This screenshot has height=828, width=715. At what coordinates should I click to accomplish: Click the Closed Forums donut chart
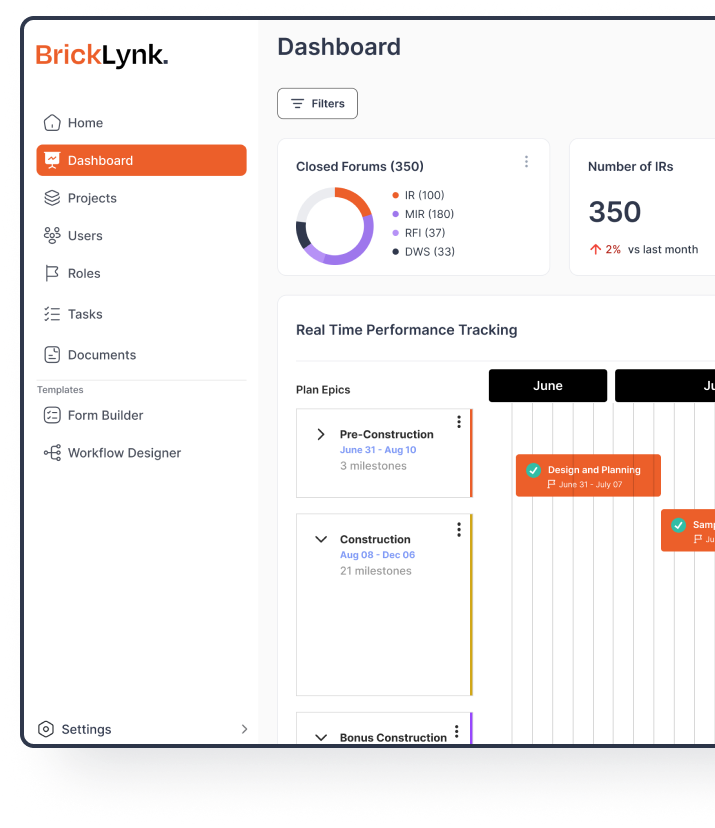(334, 226)
